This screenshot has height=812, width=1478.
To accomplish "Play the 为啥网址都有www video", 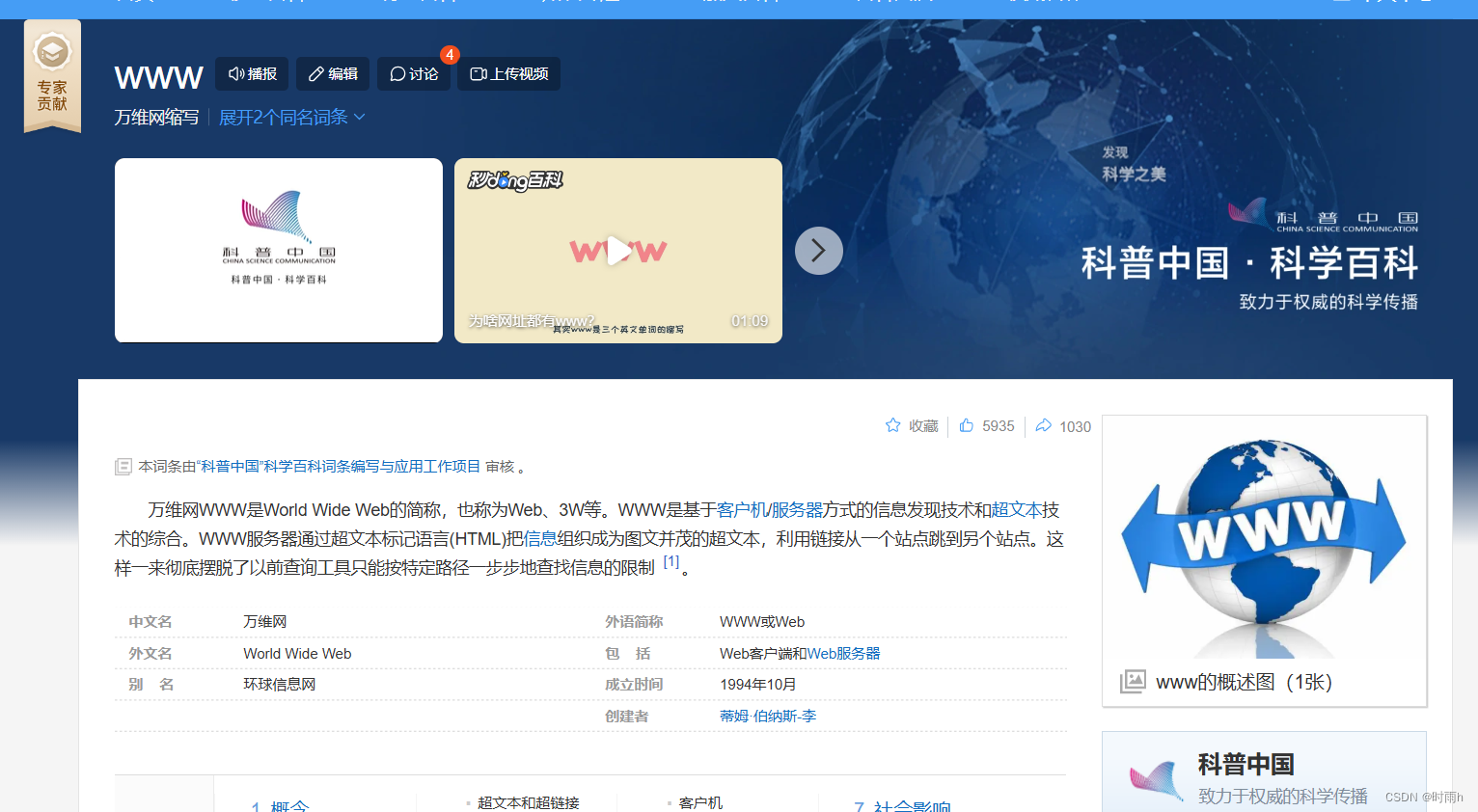I will pos(618,251).
